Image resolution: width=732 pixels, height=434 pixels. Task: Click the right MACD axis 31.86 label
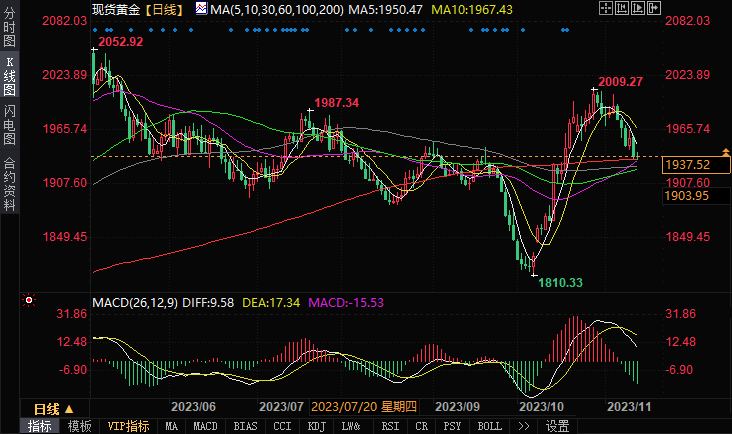(680, 314)
